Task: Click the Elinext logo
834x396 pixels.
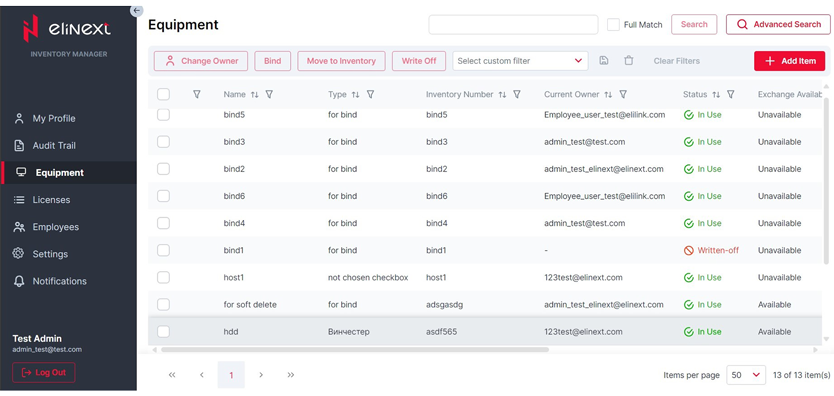Action: (67, 28)
